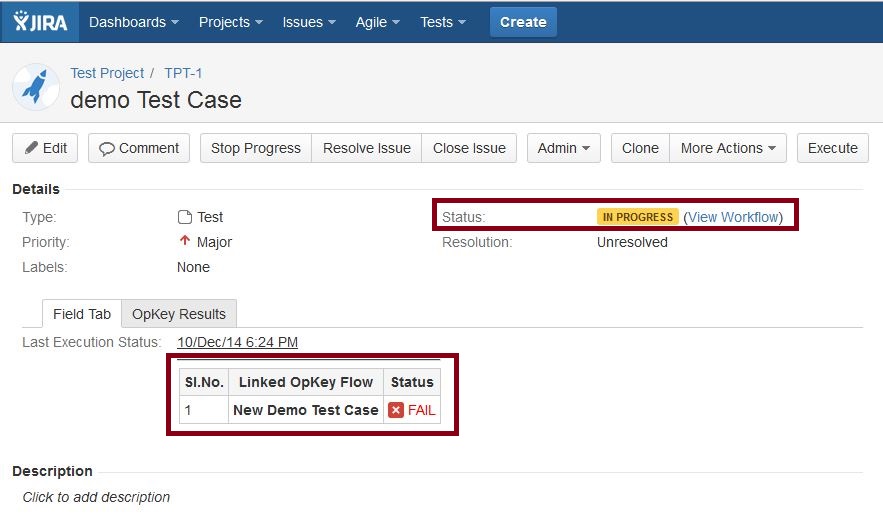Open the Agile menu
The height and width of the screenshot is (525, 883).
[377, 22]
